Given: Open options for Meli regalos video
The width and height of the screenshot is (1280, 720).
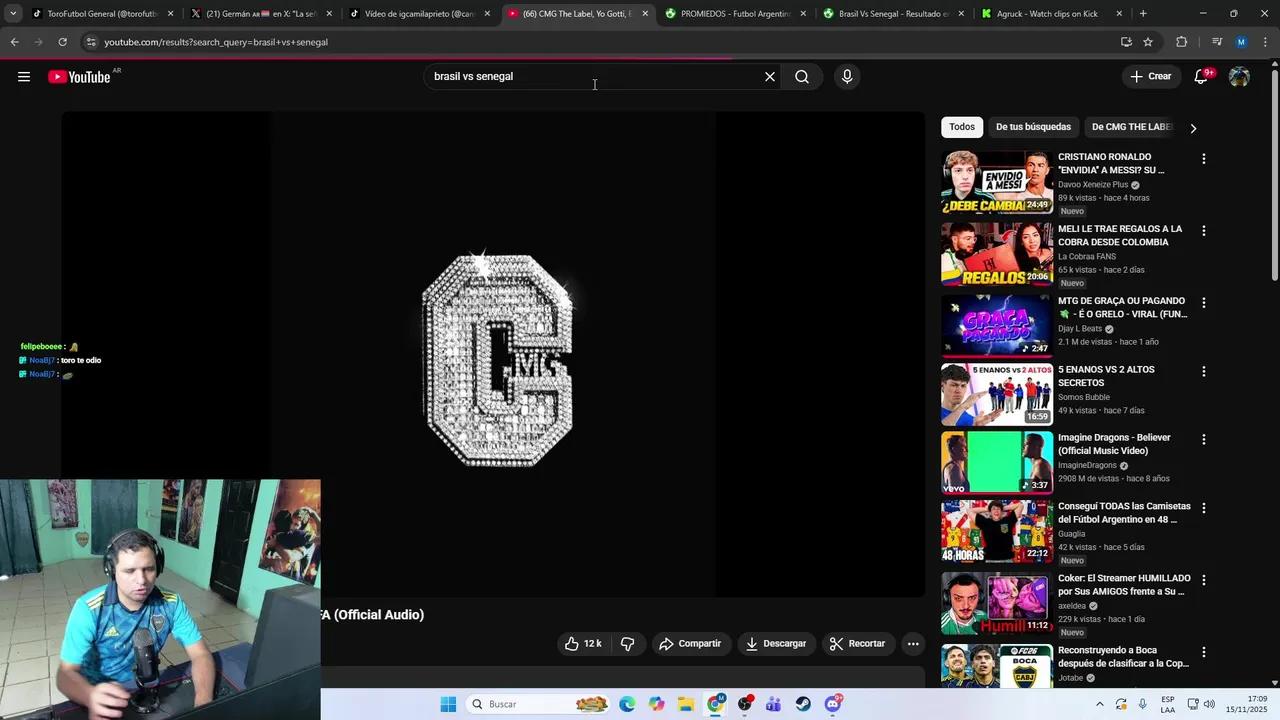Looking at the screenshot, I should [x=1204, y=231].
